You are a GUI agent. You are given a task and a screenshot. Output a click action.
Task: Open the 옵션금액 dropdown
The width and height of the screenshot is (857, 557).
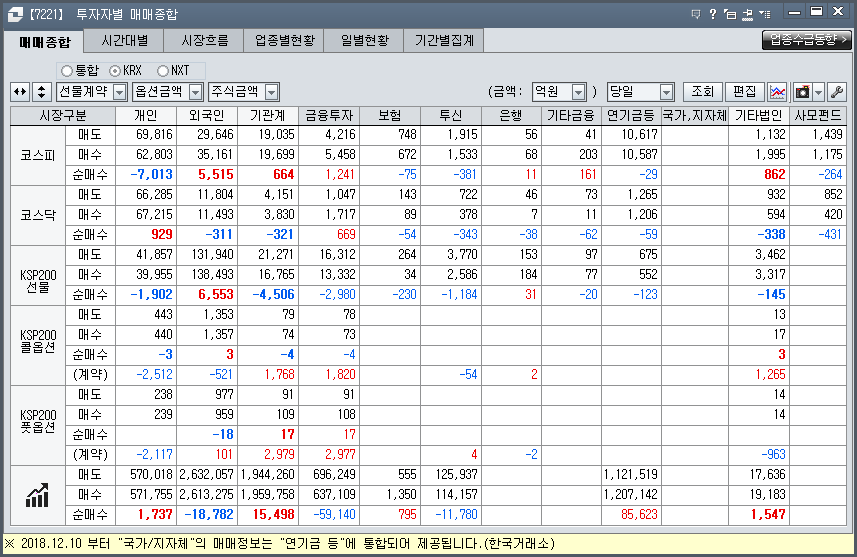tap(168, 92)
